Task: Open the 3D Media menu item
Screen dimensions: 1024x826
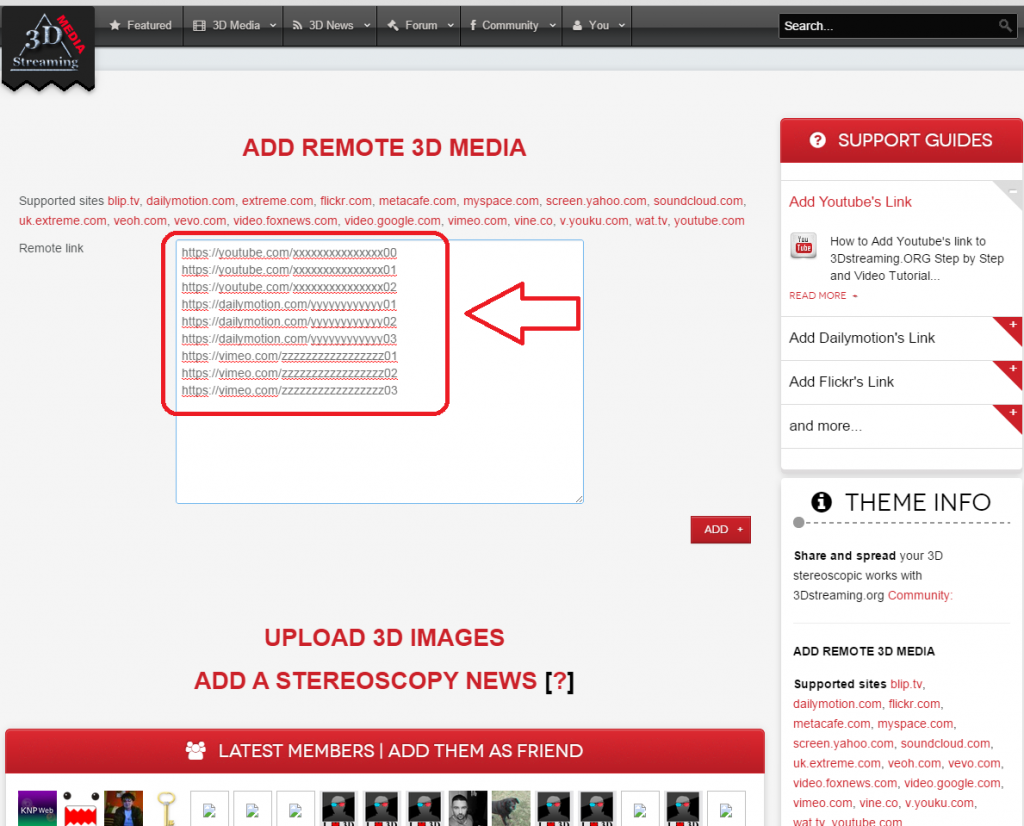Action: (x=234, y=25)
